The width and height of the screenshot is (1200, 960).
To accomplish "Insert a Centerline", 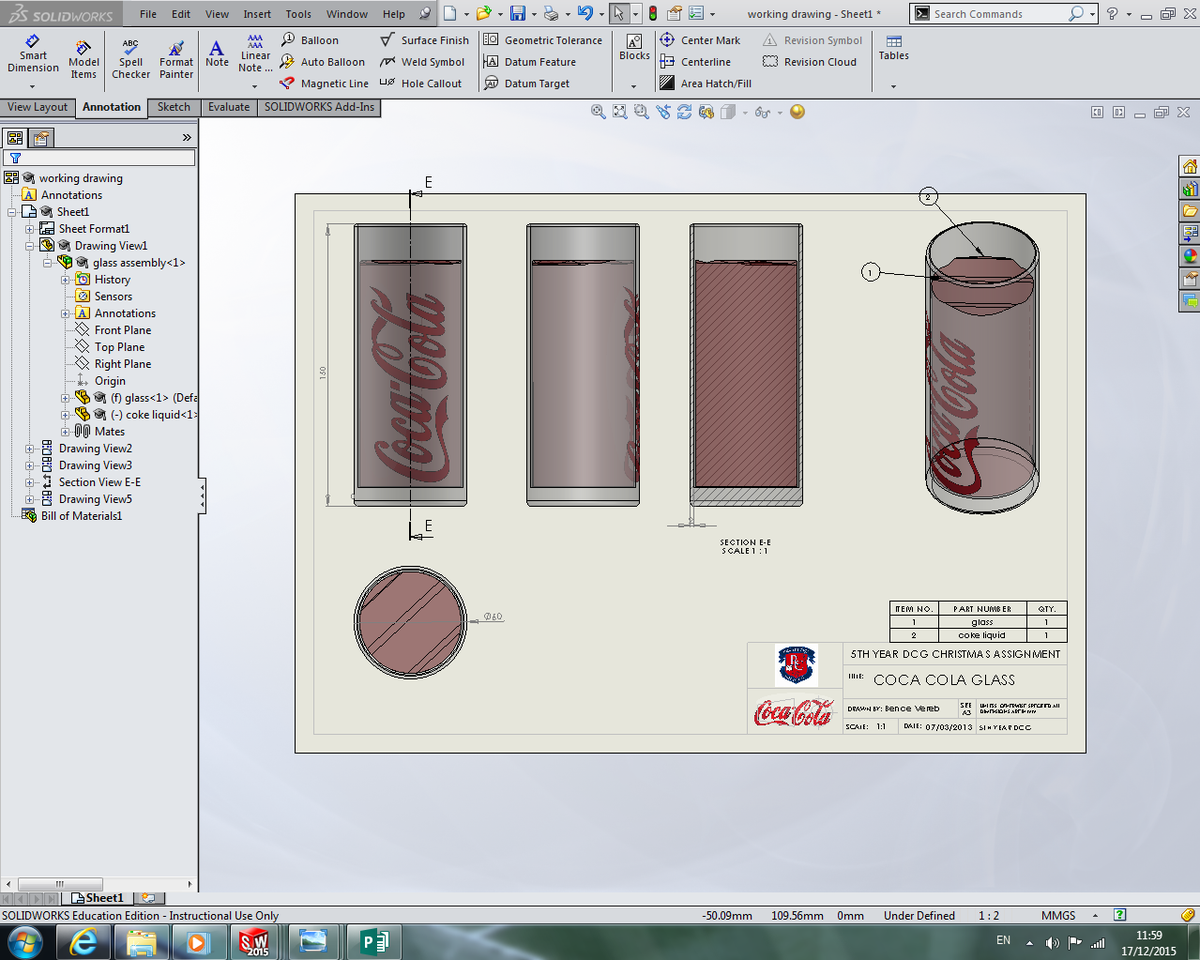I will [695, 62].
